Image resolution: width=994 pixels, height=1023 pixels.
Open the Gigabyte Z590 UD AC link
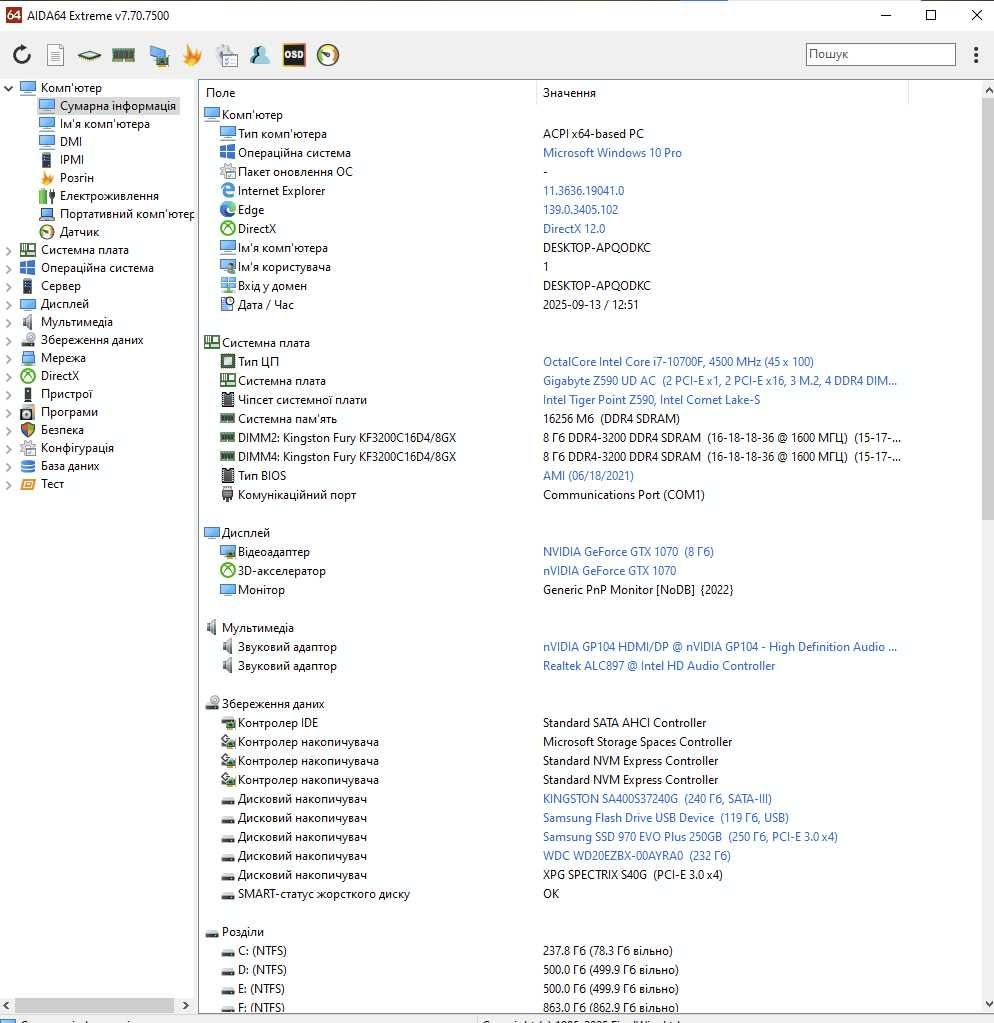719,380
